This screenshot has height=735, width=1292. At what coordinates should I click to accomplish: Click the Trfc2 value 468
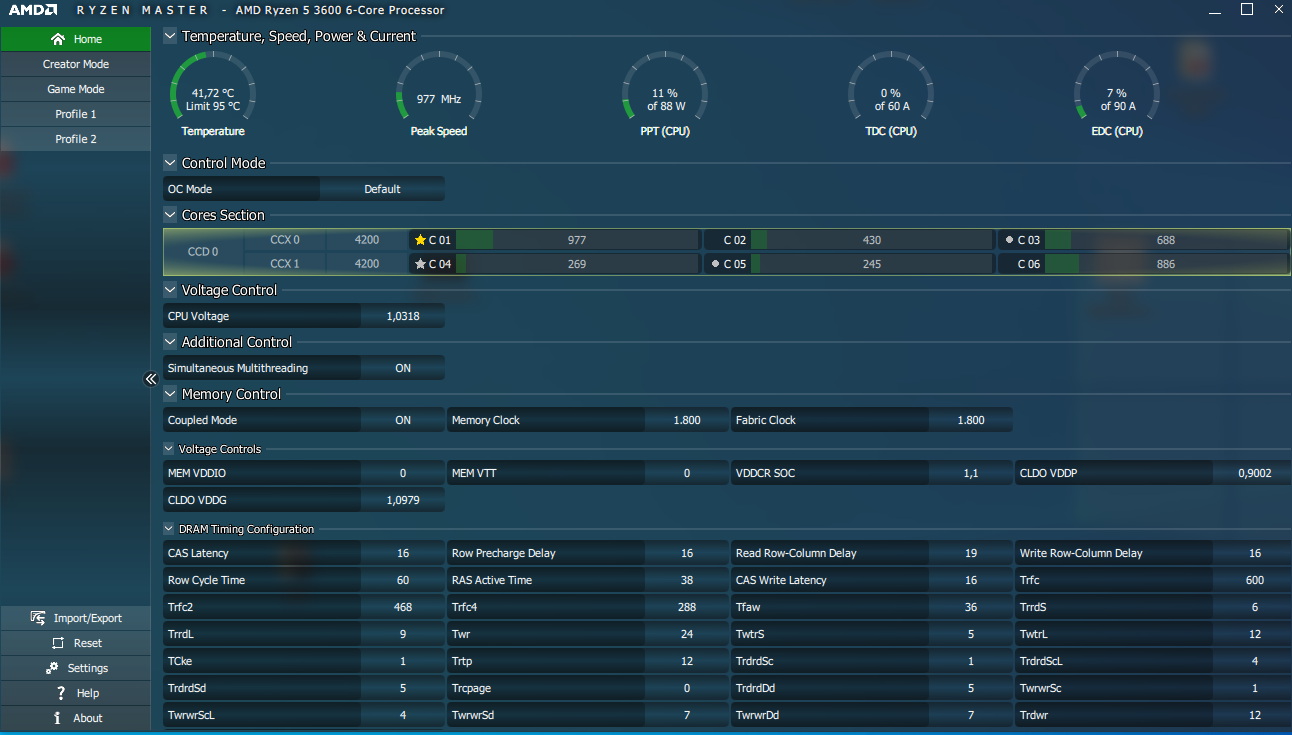pyautogui.click(x=403, y=607)
